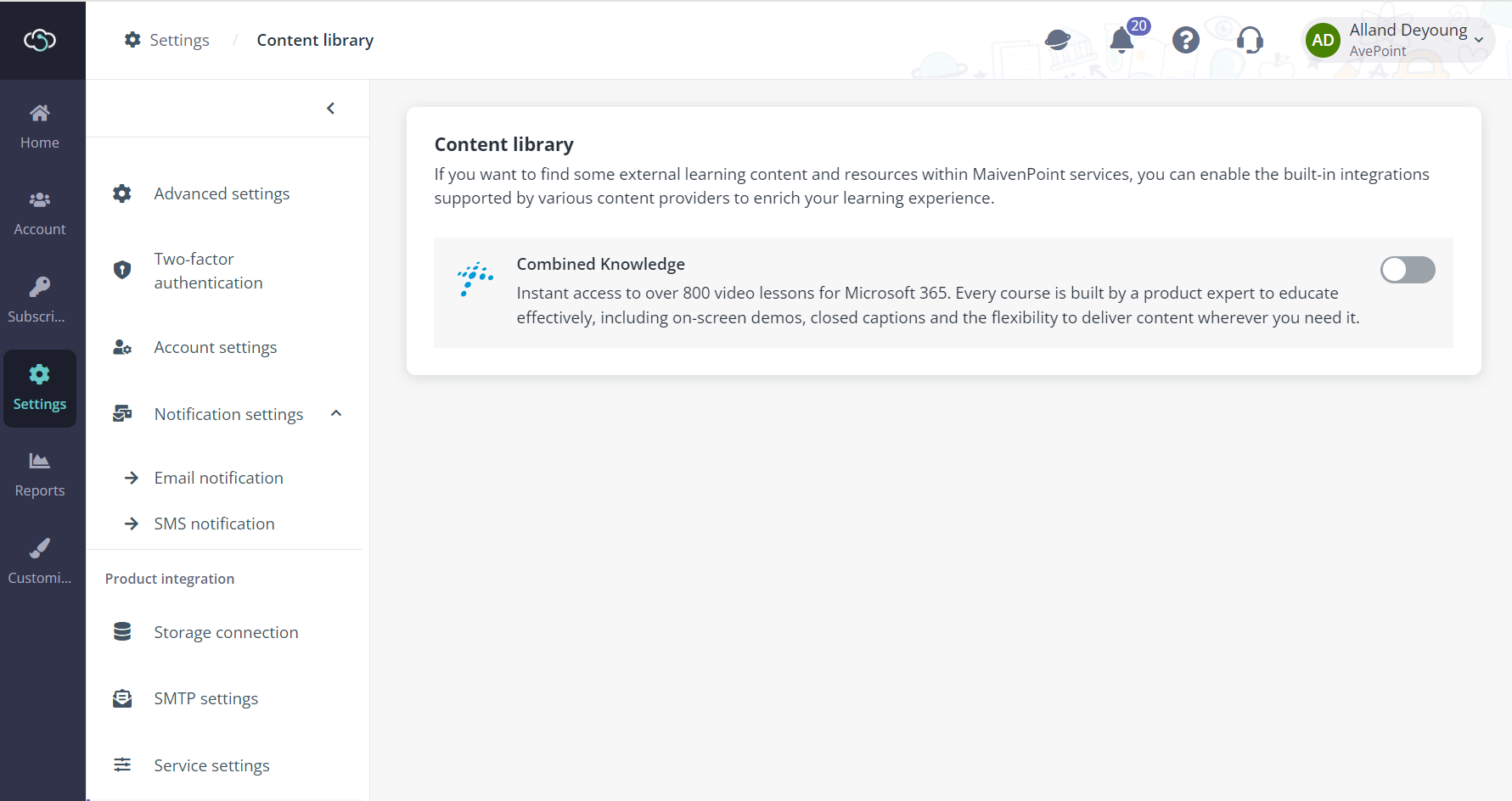
Task: Open SMS notification page
Action: click(214, 524)
